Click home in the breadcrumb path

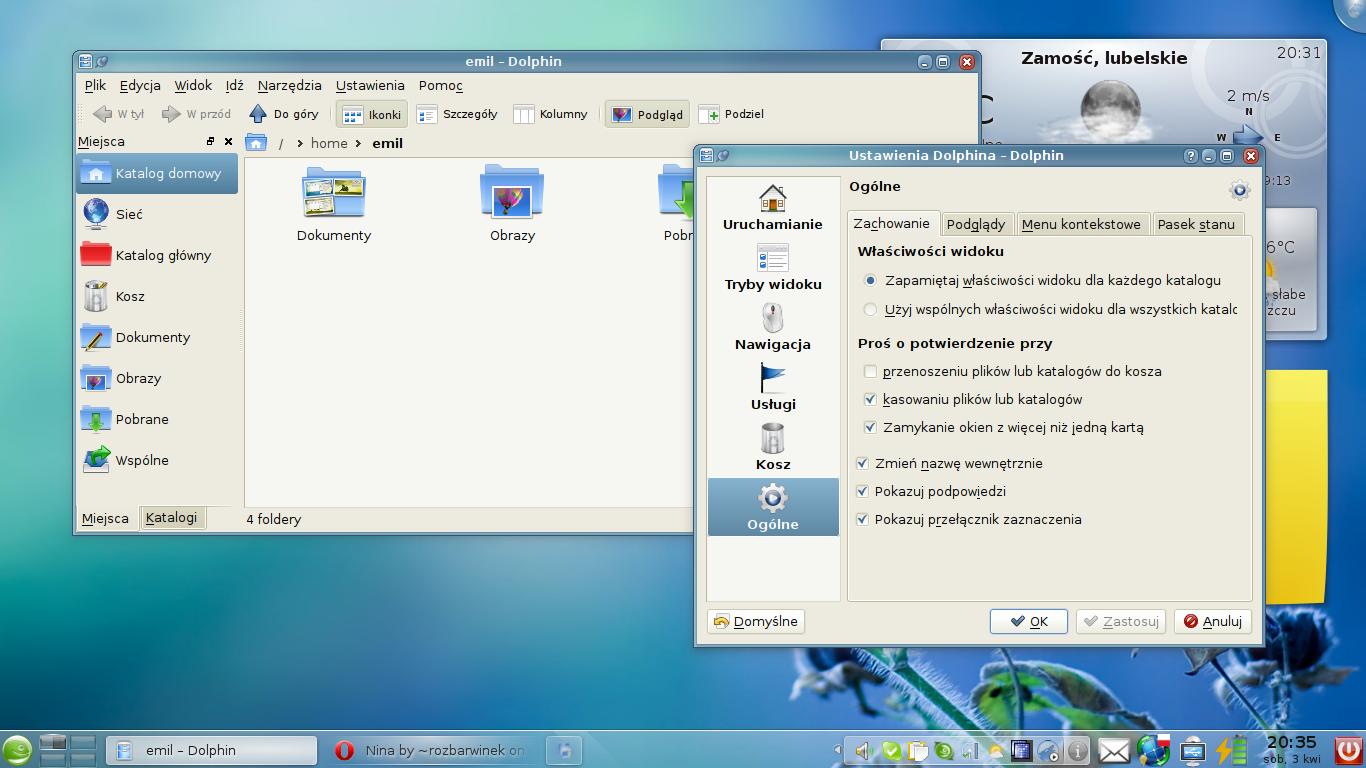point(329,143)
